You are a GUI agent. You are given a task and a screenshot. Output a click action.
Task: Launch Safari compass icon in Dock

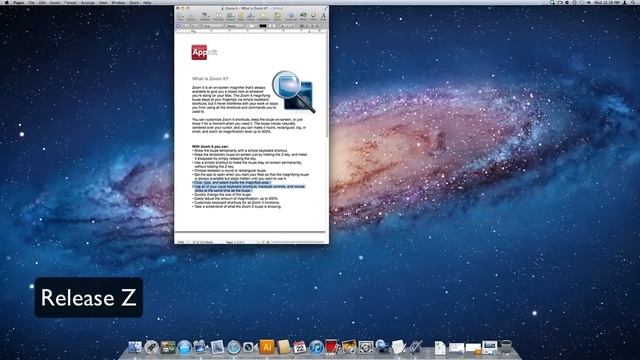tap(234, 347)
